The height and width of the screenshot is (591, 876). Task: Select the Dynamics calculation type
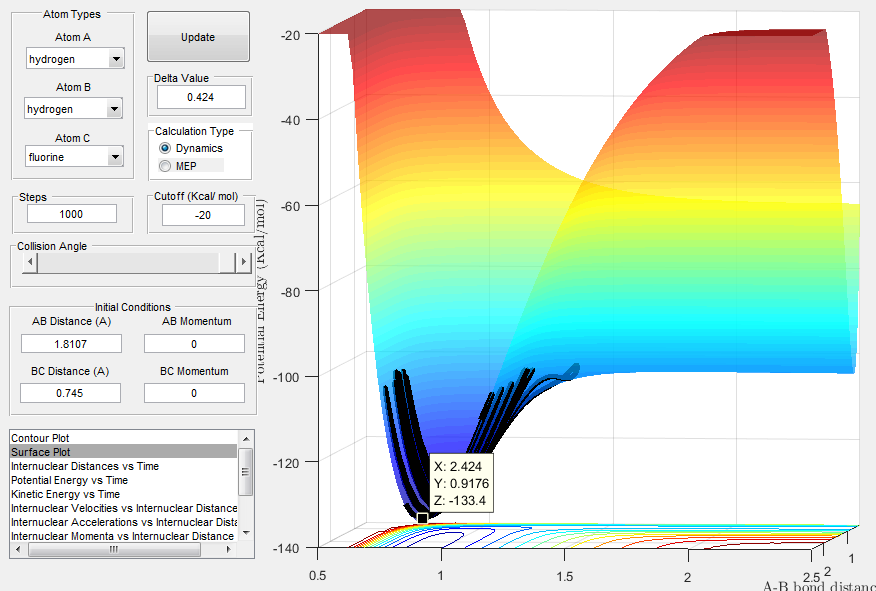pos(166,148)
